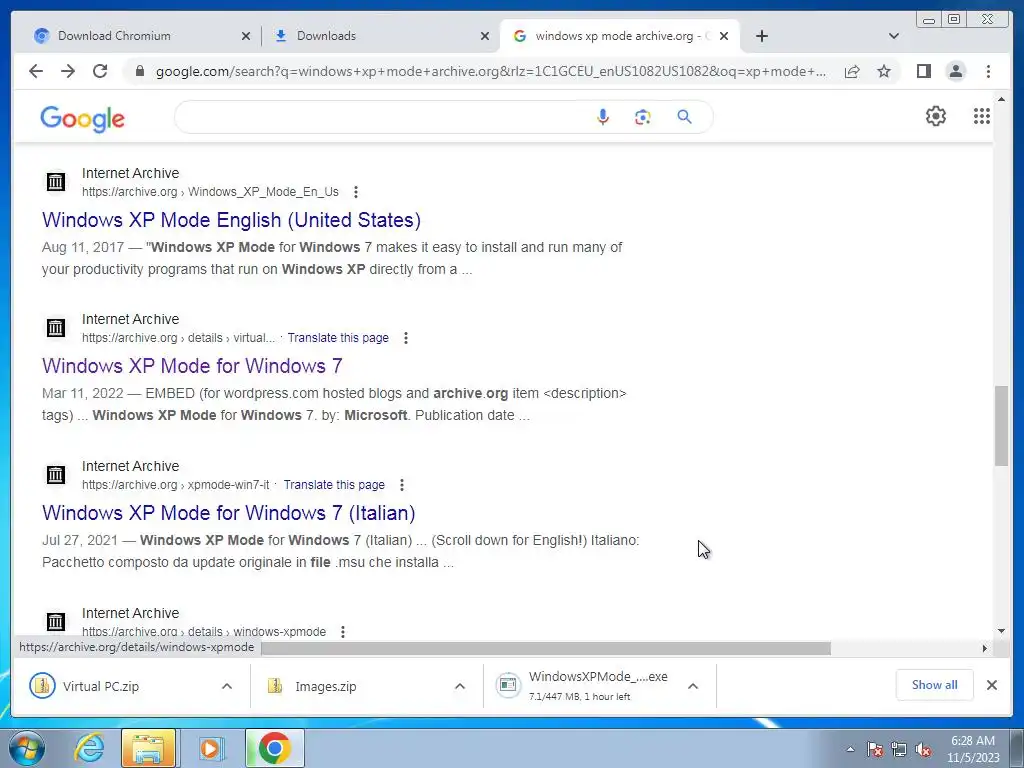Submit search with magnifier icon
This screenshot has height=768, width=1024.
click(x=684, y=117)
